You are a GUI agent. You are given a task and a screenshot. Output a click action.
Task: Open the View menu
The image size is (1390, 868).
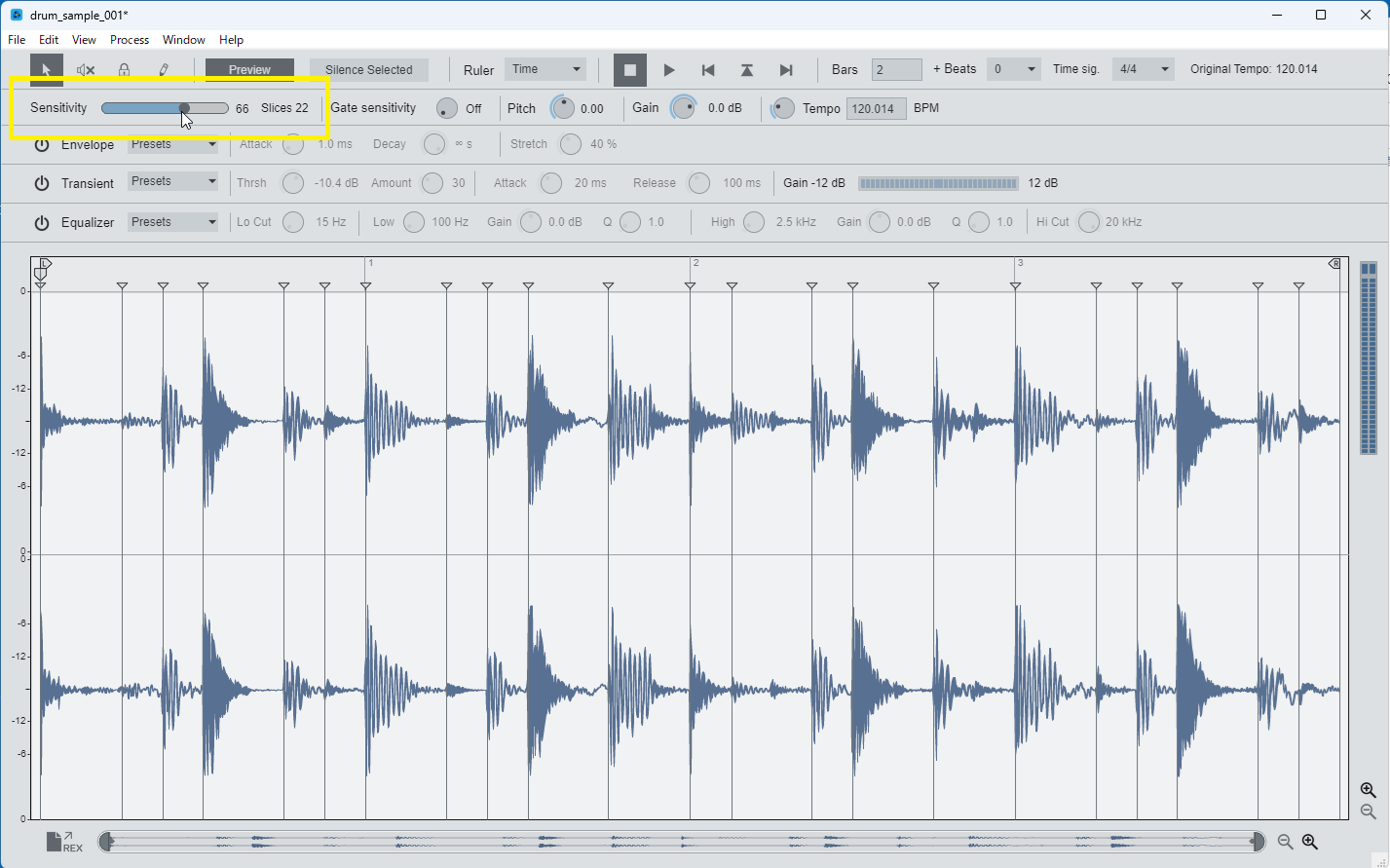tap(84, 40)
